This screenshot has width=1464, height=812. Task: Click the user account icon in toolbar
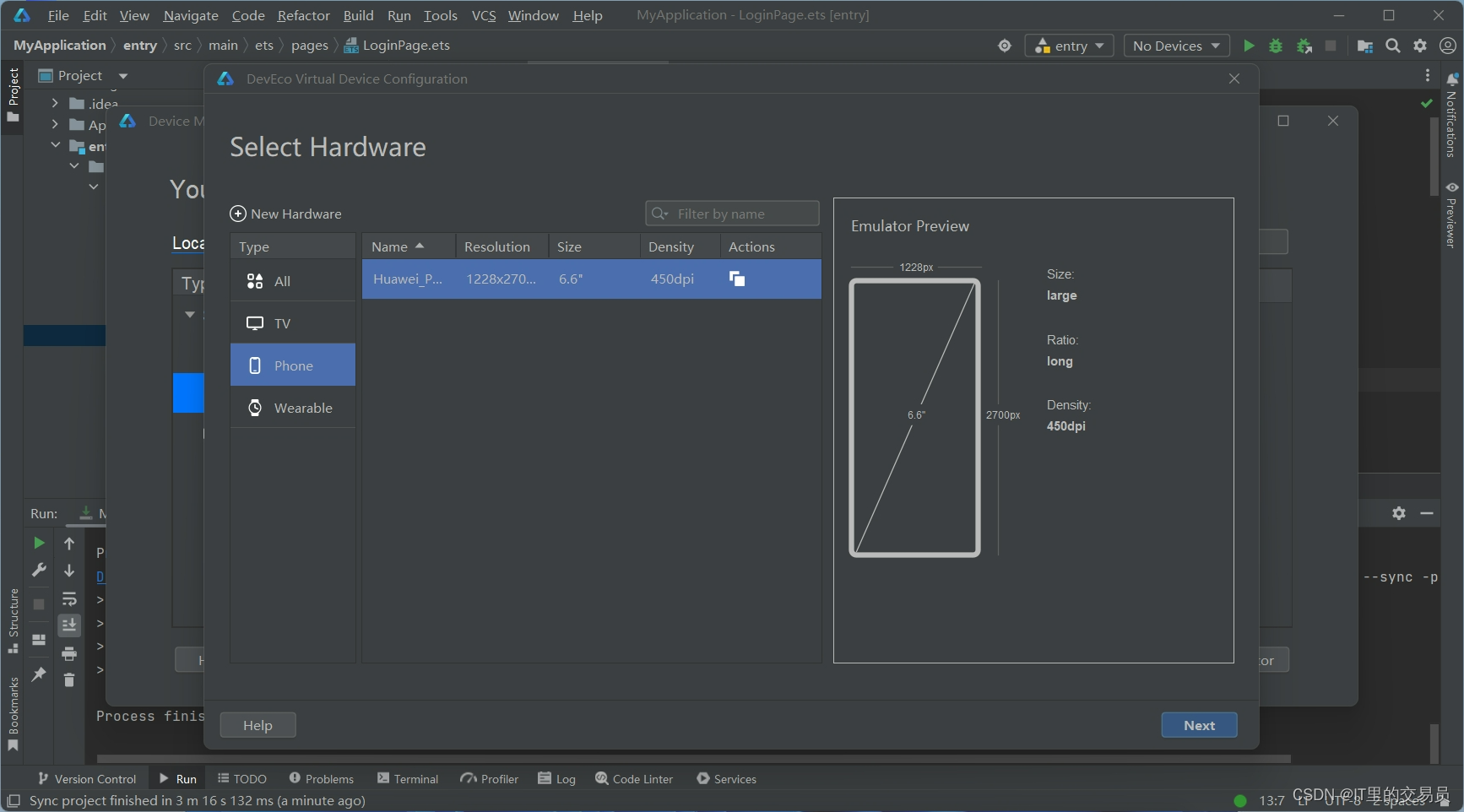(1448, 46)
